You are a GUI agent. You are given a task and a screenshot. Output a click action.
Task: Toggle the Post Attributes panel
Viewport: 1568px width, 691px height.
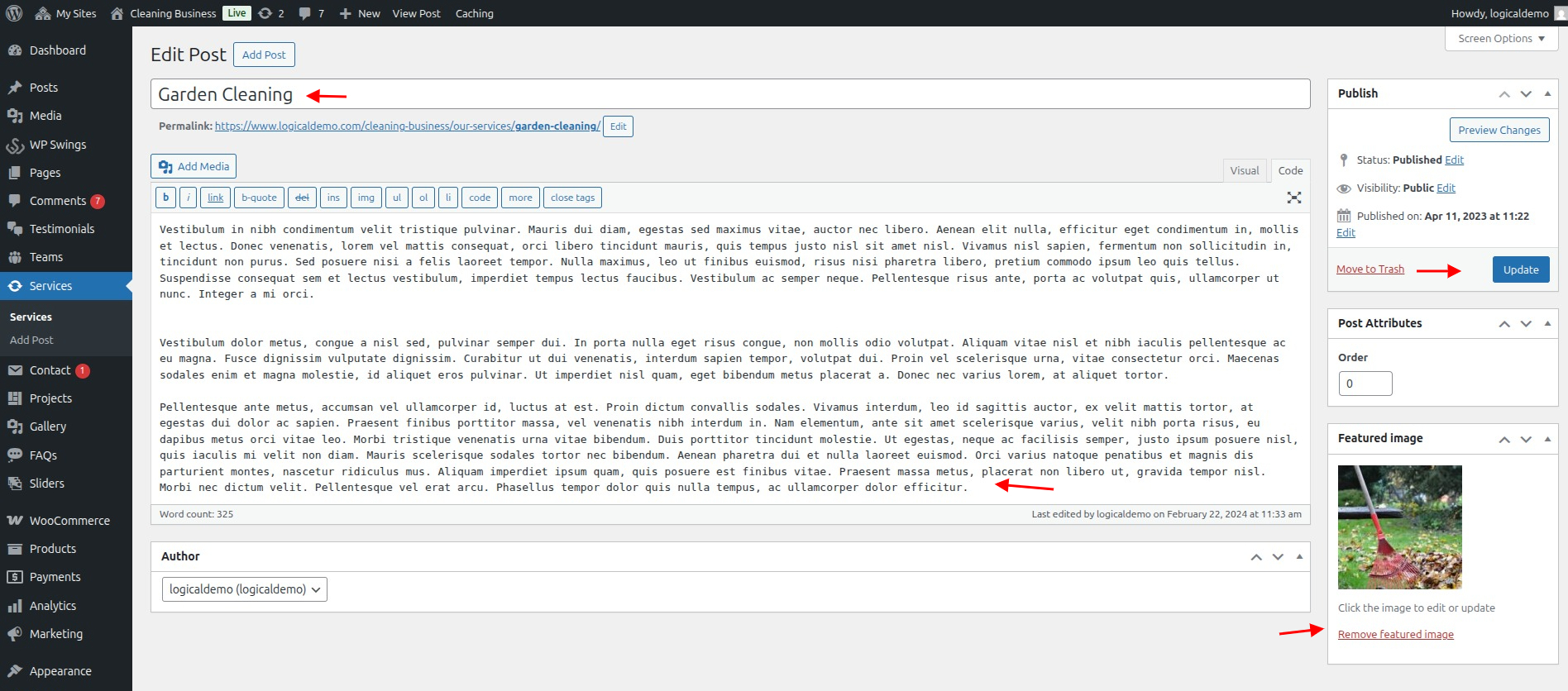click(1547, 323)
